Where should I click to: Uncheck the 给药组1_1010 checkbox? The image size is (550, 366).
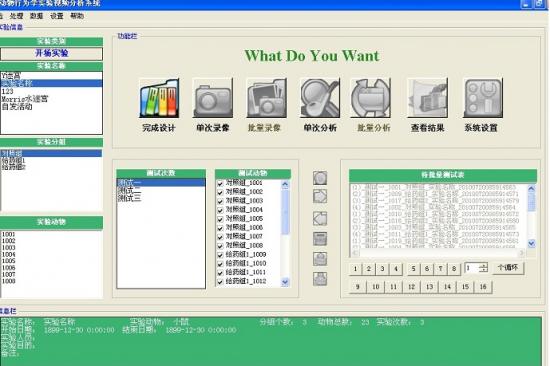click(x=220, y=264)
